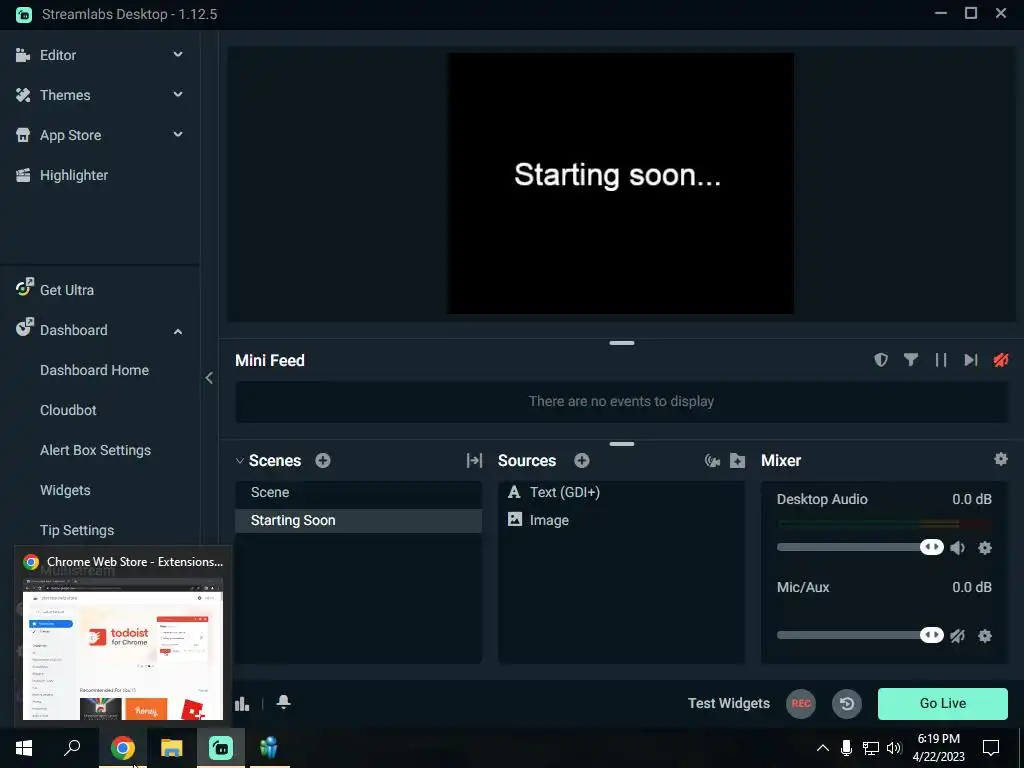Viewport: 1024px width, 768px height.
Task: Click Test Widgets
Action: pos(729,703)
